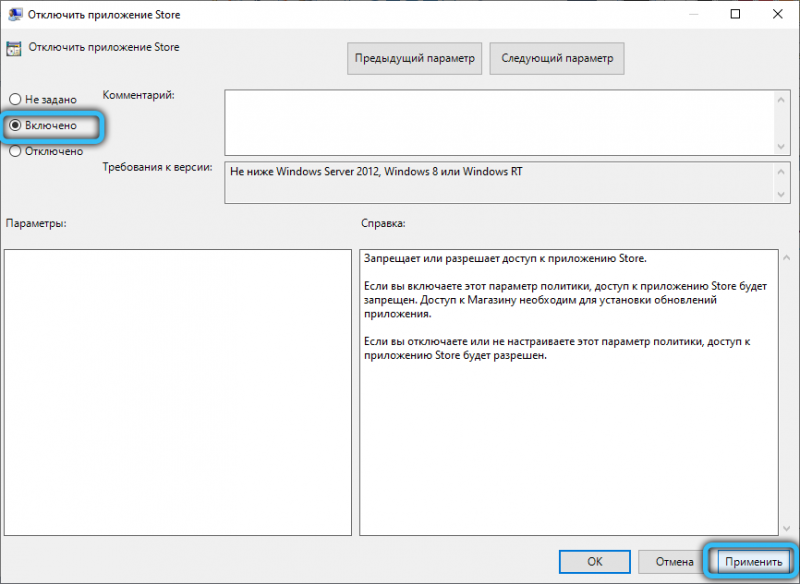Click the empty 'Параметры' options pane
The height and width of the screenshot is (584, 800).
pos(178,392)
